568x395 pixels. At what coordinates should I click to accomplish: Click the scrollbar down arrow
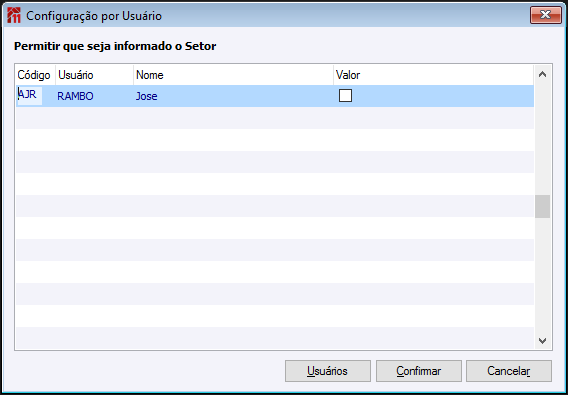(x=542, y=340)
